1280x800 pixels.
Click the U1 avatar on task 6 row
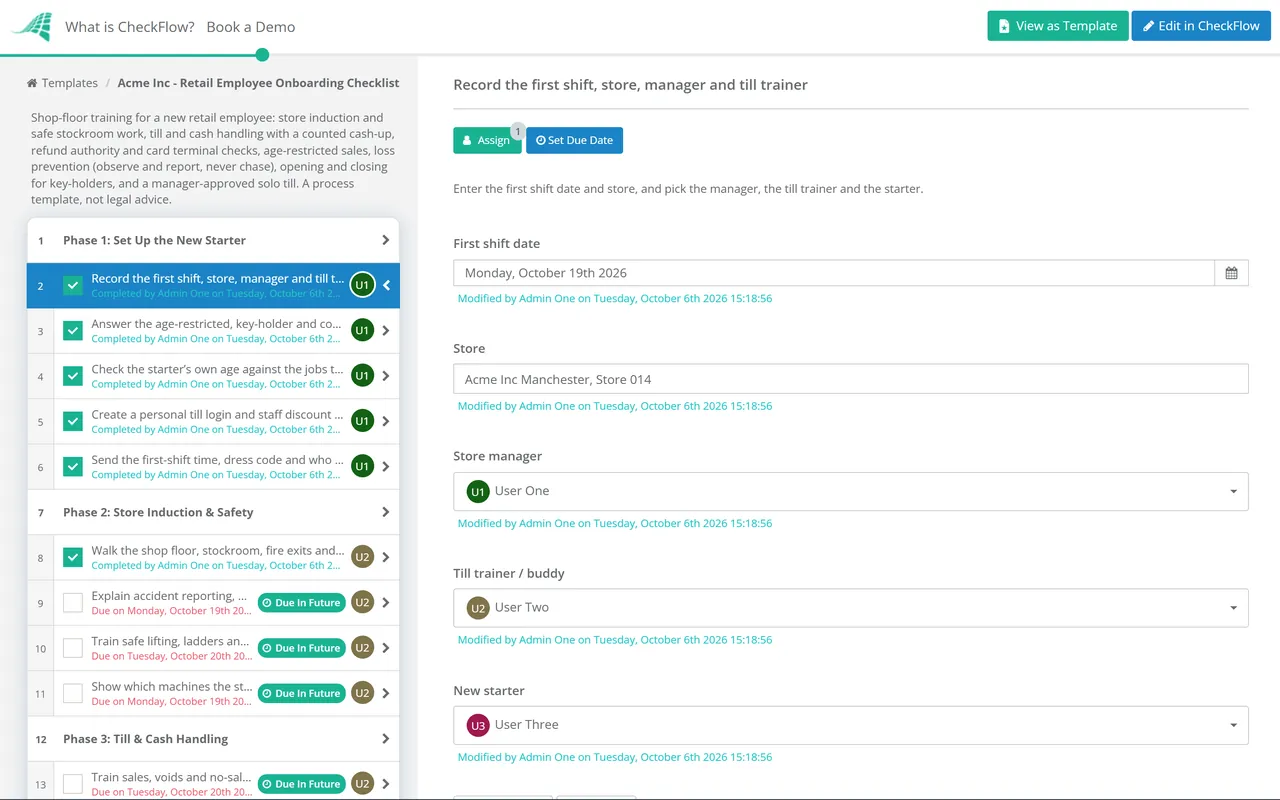(362, 466)
